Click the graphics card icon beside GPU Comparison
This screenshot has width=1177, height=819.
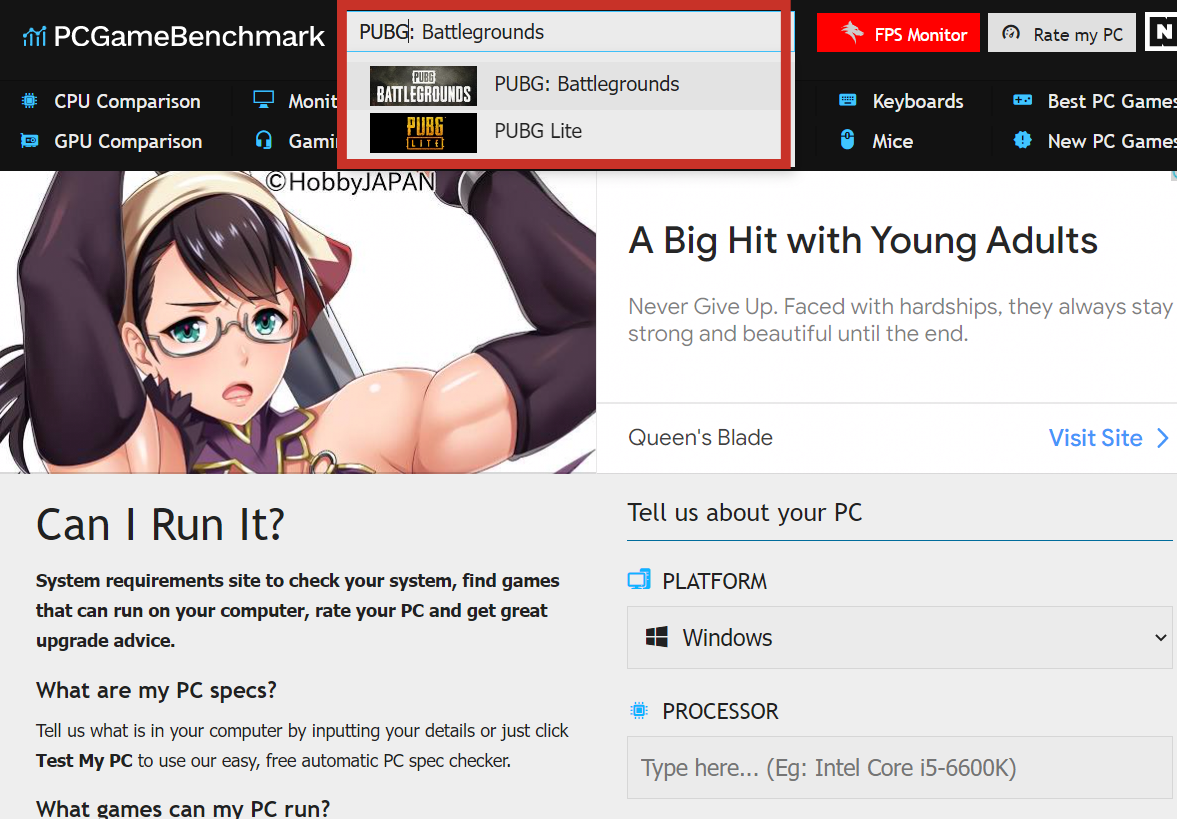(29, 140)
